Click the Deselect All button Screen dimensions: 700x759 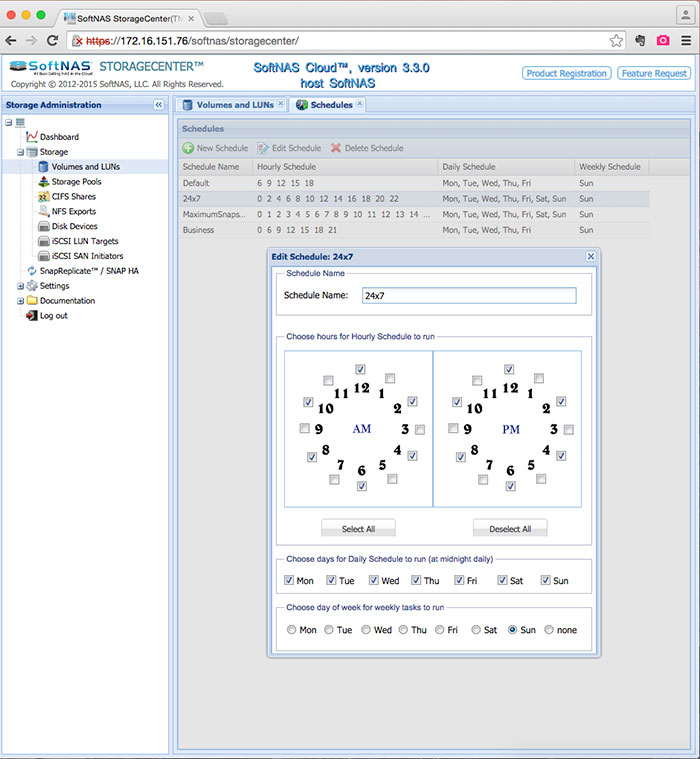[x=510, y=529]
